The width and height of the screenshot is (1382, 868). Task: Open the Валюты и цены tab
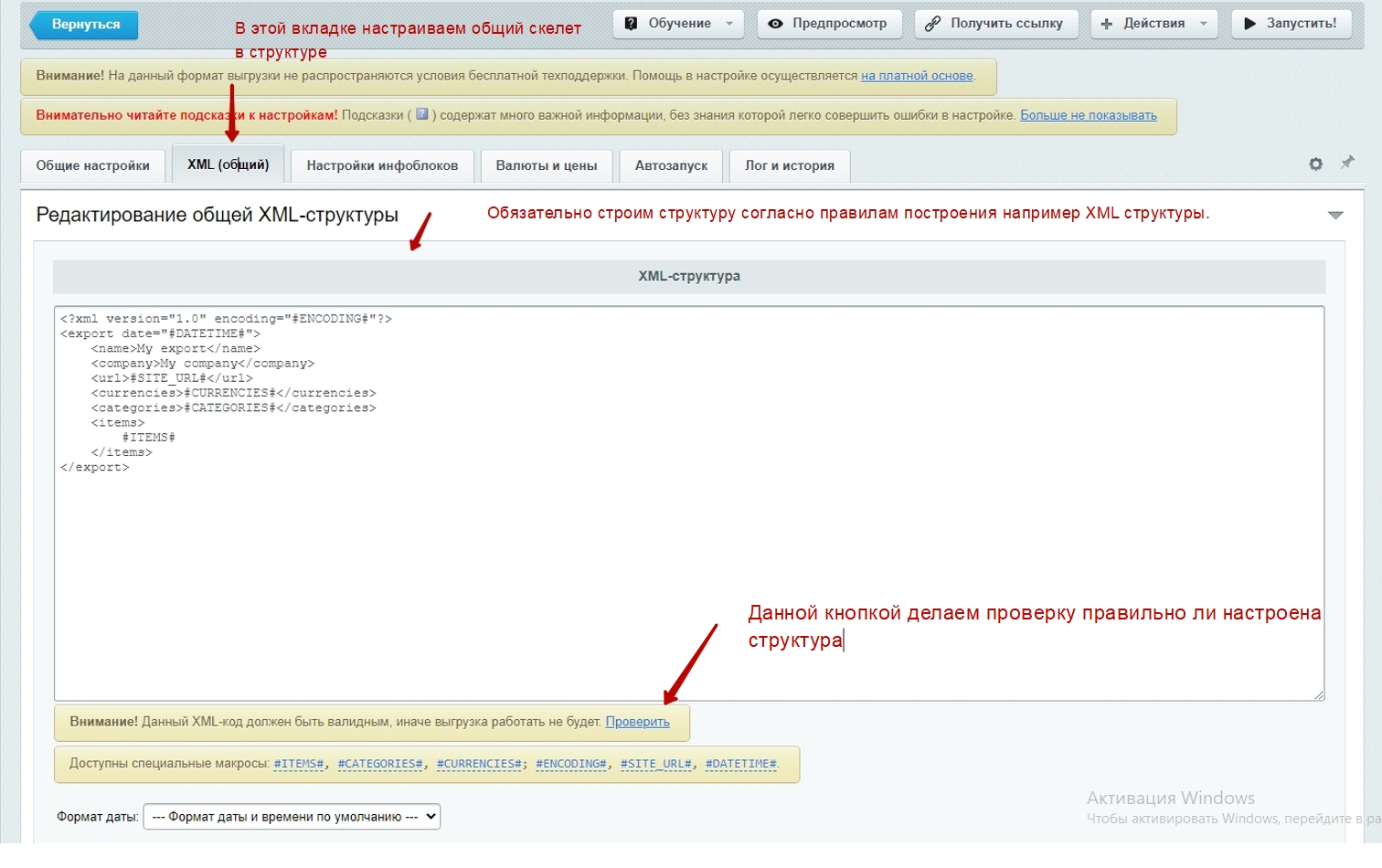pyautogui.click(x=546, y=166)
